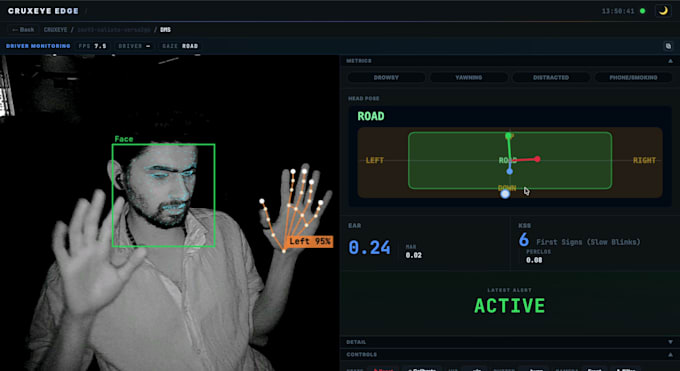Click the First Signs (Slow Blinks) text
680x371 pixels.
[588, 242]
